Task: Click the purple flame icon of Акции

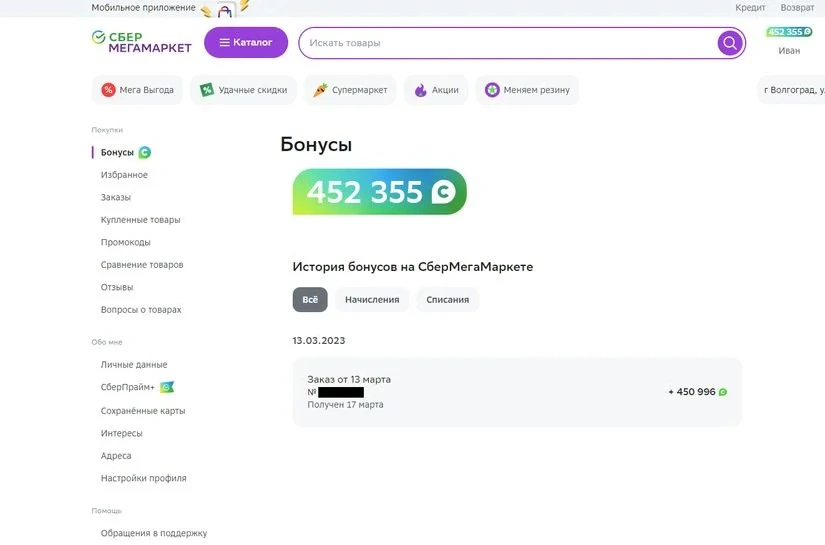Action: point(420,90)
